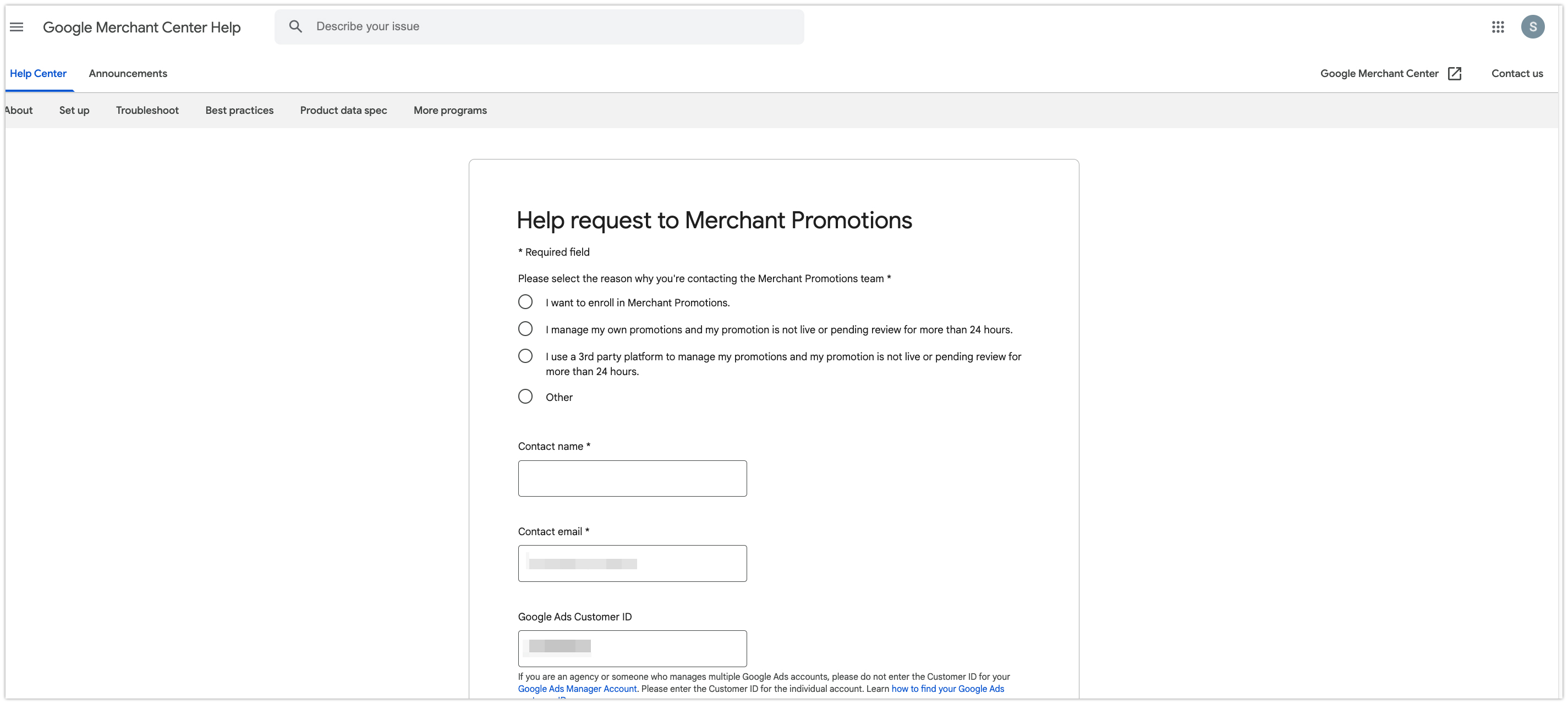Open the About menu
This screenshot has width=1568, height=704.
click(18, 110)
